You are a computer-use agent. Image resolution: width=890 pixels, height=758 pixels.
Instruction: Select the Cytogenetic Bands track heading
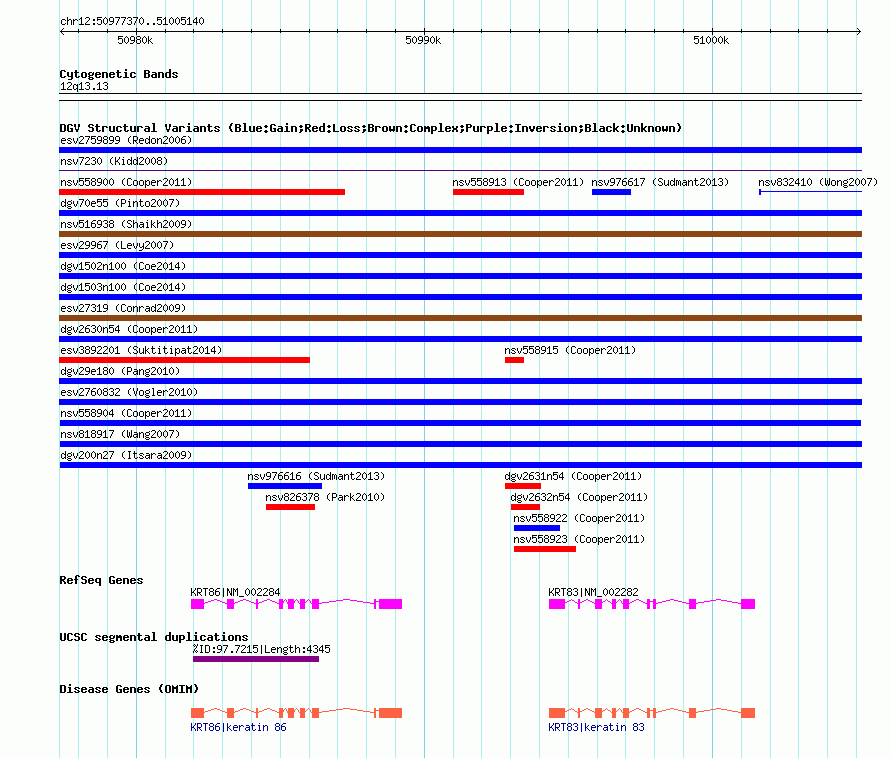pos(119,74)
